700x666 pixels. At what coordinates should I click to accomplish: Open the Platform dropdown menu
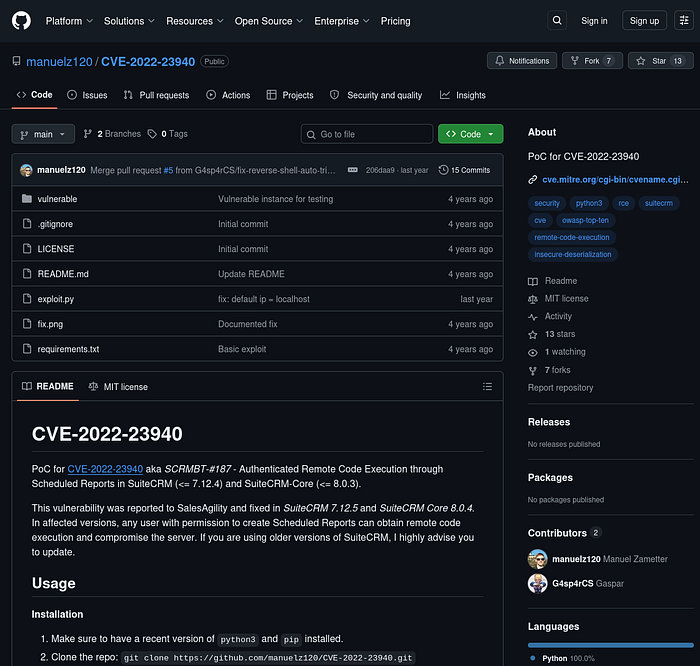click(x=69, y=21)
